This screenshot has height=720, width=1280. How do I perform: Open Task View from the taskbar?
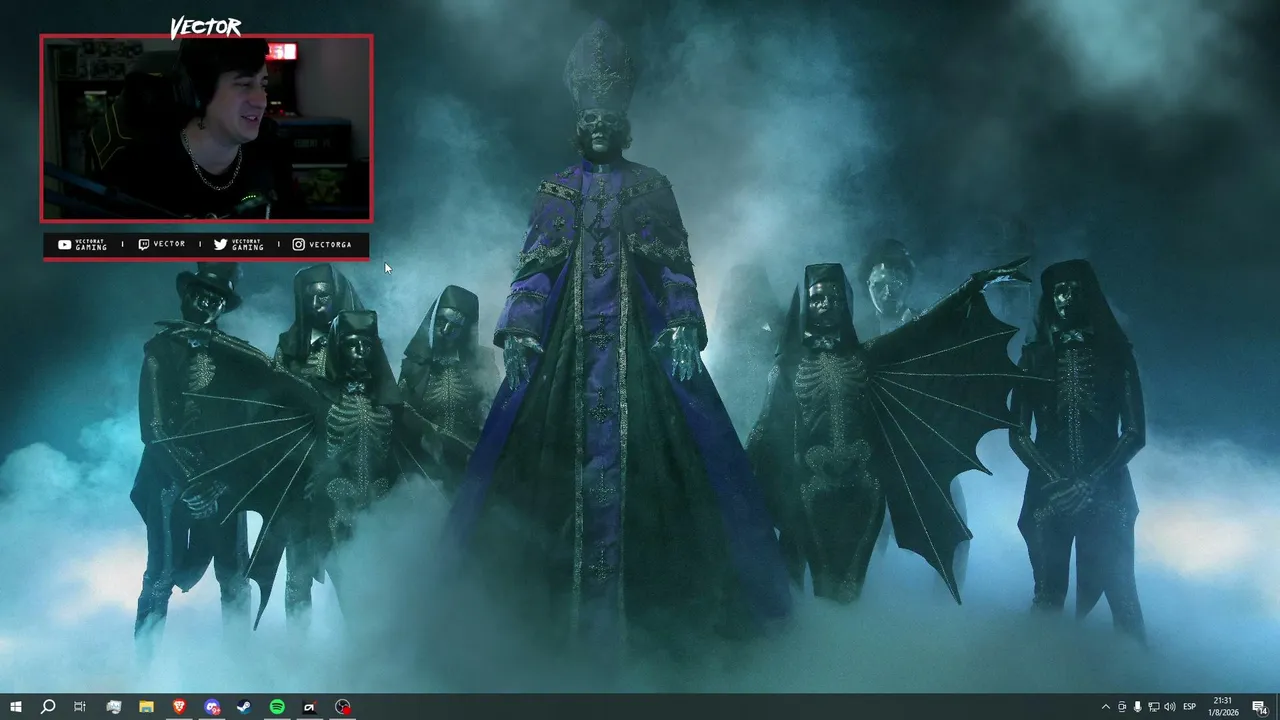click(x=80, y=707)
